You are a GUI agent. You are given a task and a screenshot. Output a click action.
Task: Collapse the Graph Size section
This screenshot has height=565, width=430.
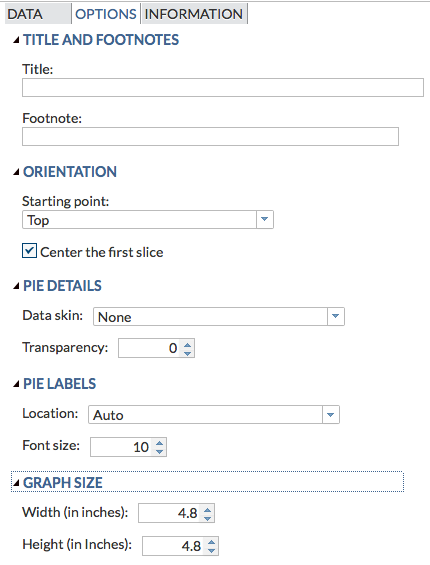tap(16, 483)
